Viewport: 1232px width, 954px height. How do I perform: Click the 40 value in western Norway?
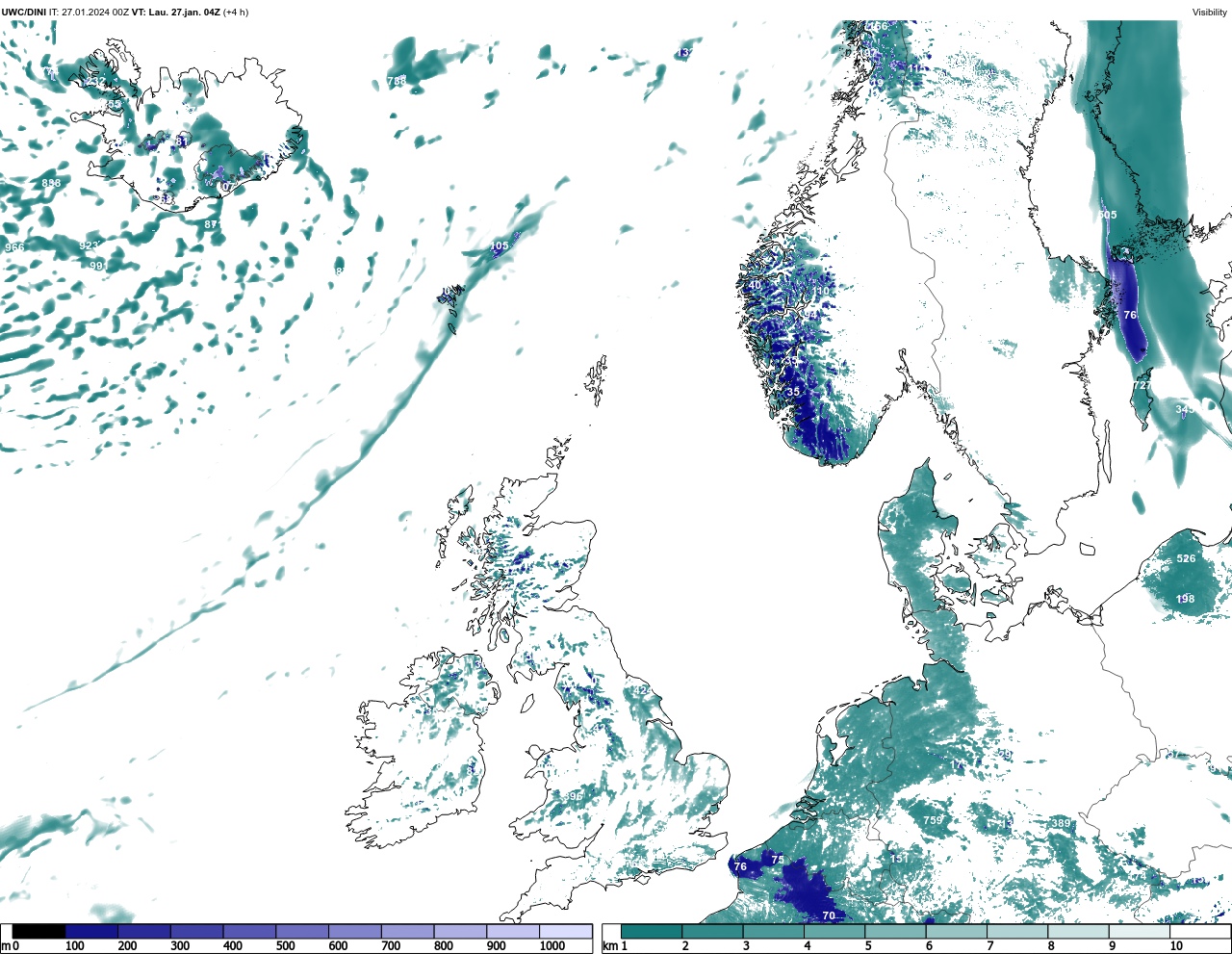[755, 285]
